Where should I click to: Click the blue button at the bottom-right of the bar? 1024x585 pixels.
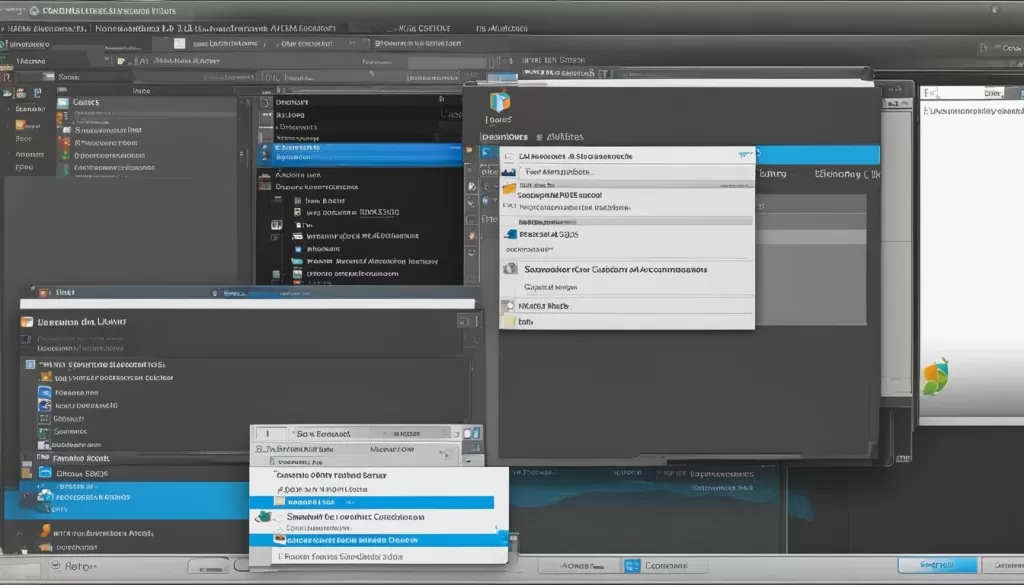coord(937,565)
